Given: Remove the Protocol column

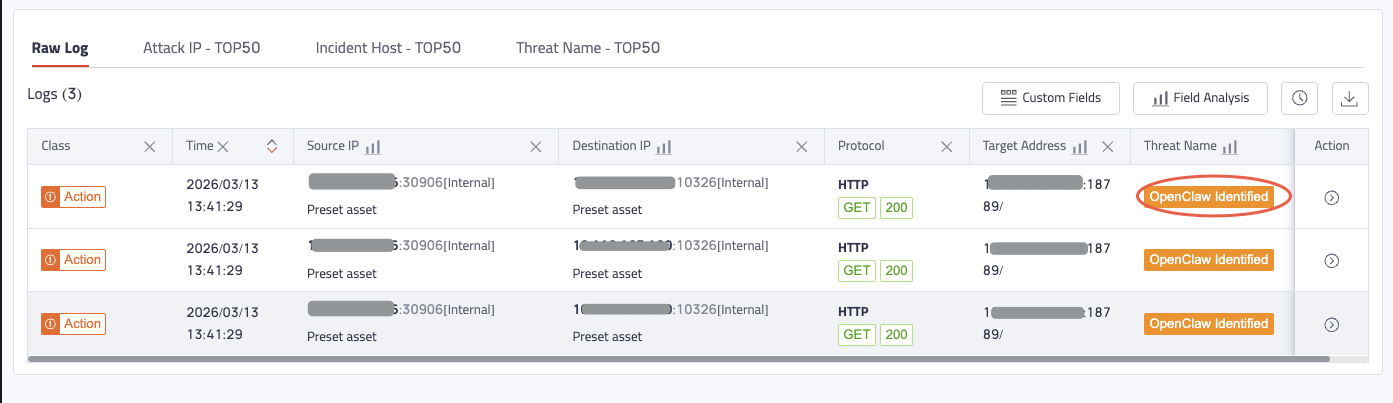Looking at the screenshot, I should (x=946, y=147).
